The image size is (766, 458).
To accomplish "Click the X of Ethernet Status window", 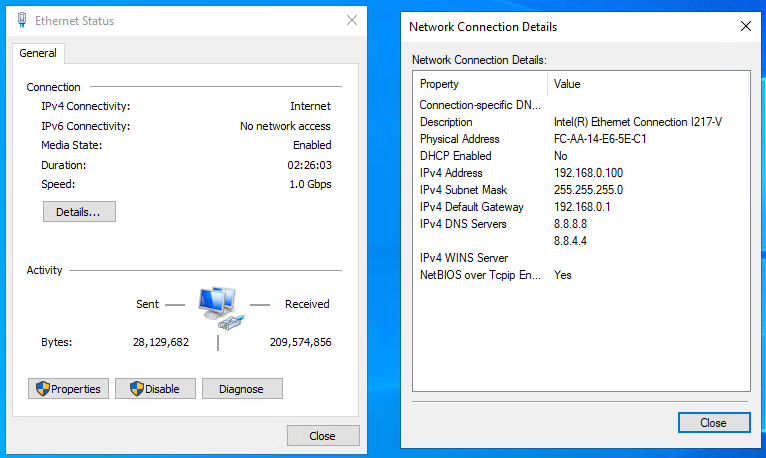I will pyautogui.click(x=352, y=20).
